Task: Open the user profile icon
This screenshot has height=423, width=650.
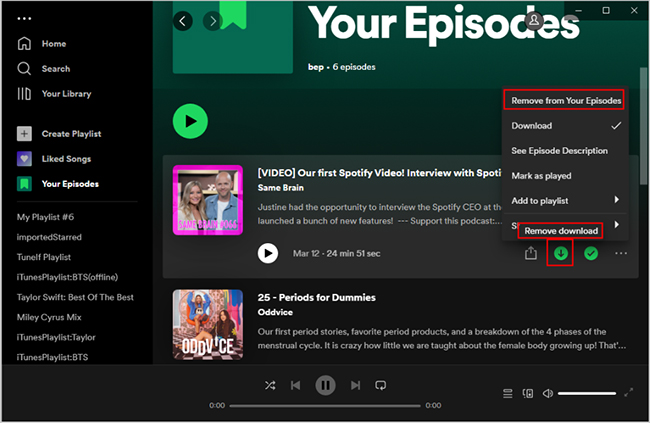Action: point(534,20)
